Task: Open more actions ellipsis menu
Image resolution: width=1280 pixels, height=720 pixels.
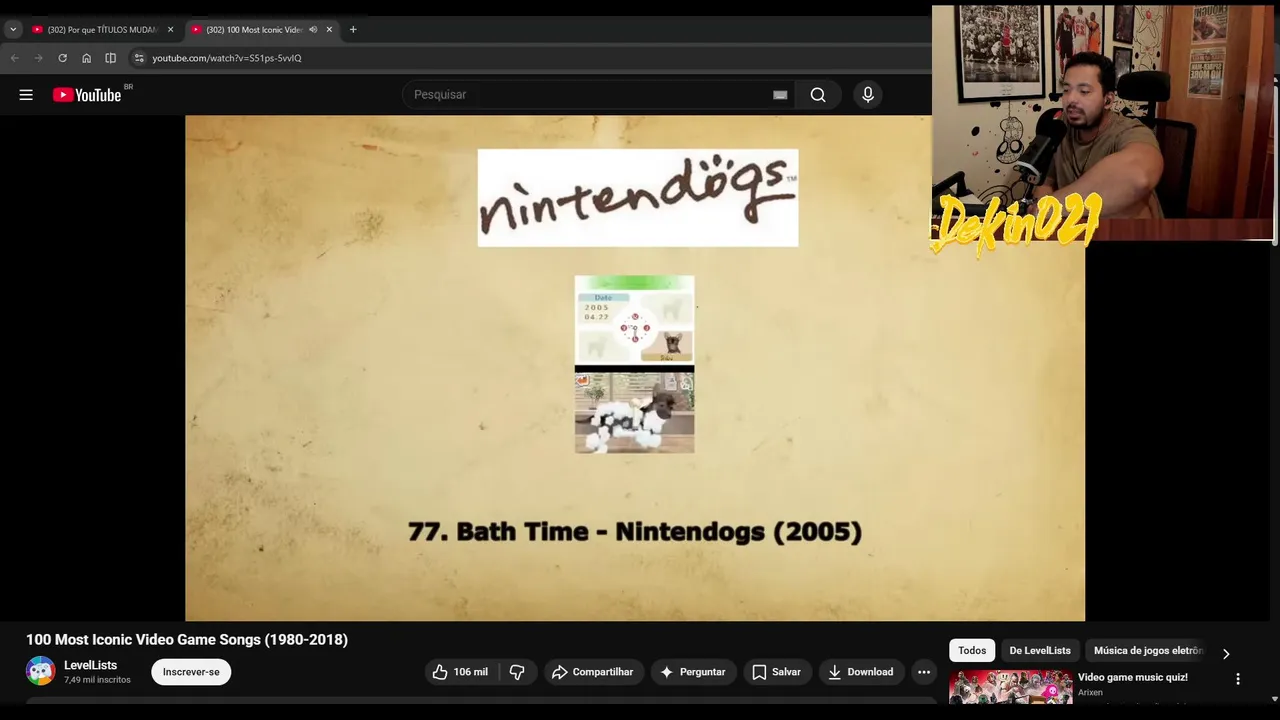Action: [x=924, y=672]
